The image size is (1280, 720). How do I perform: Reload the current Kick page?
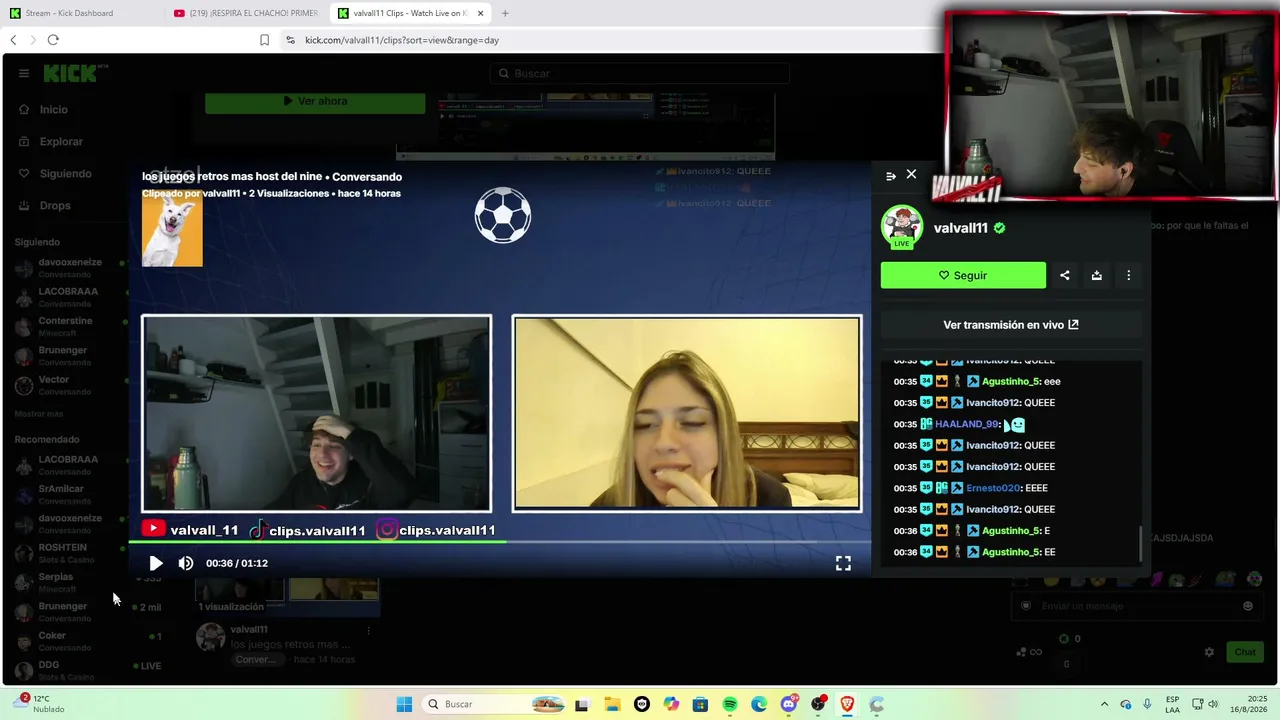53,40
